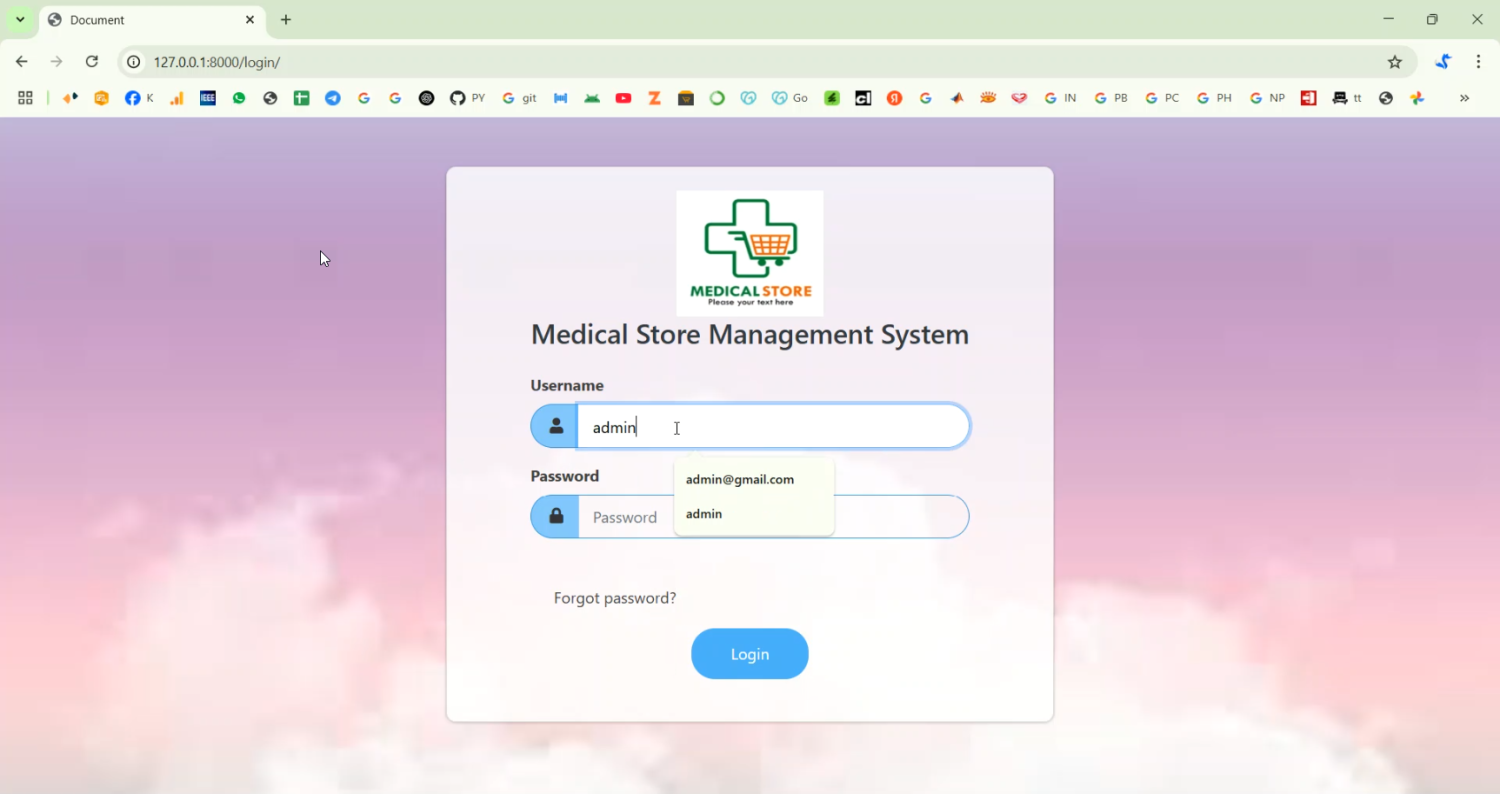The image size is (1500, 794).
Task: Select admin@gmail.com from autofill suggestions
Action: (x=740, y=480)
